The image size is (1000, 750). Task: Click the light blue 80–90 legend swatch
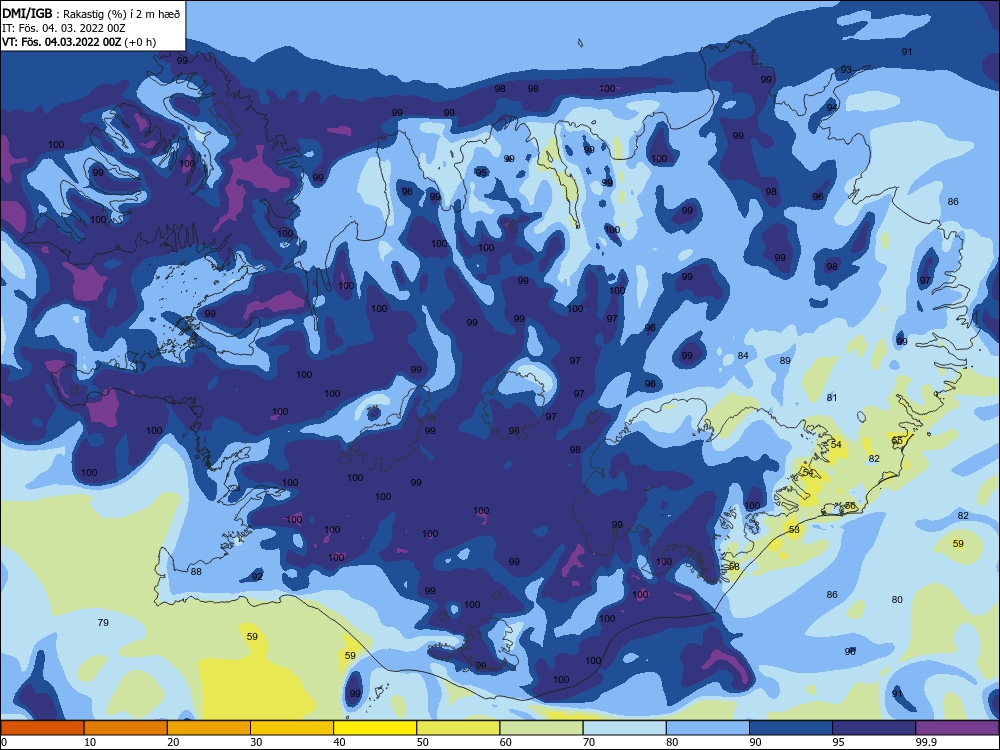tap(708, 728)
